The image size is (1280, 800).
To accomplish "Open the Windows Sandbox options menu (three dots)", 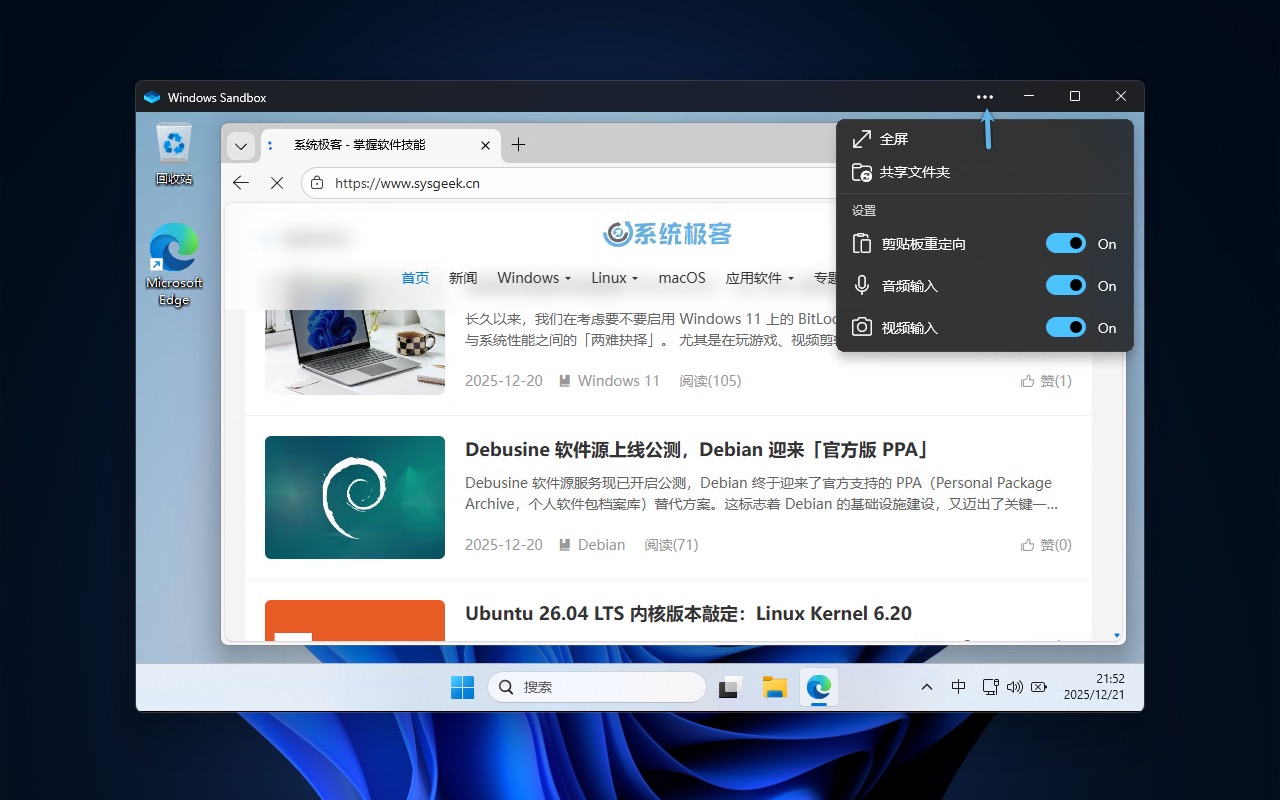I will pyautogui.click(x=985, y=96).
